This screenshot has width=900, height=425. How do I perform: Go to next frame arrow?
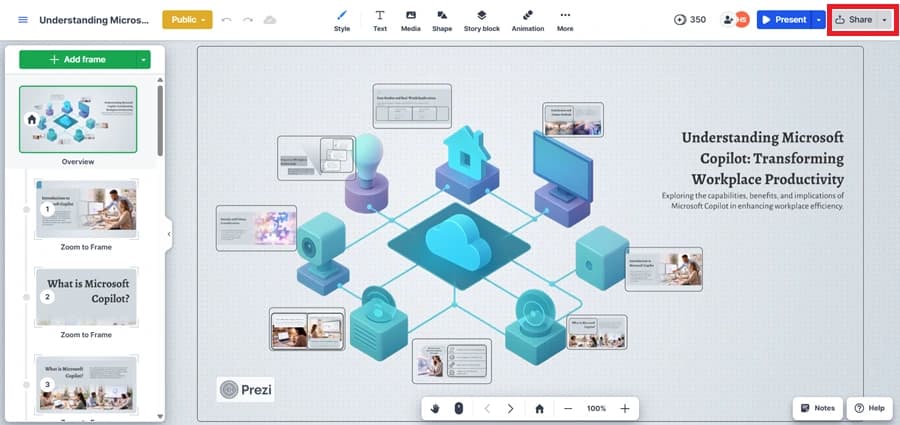(x=510, y=408)
